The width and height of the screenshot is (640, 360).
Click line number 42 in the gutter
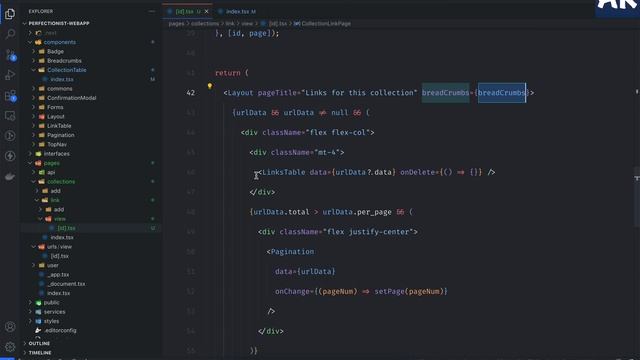[190, 93]
